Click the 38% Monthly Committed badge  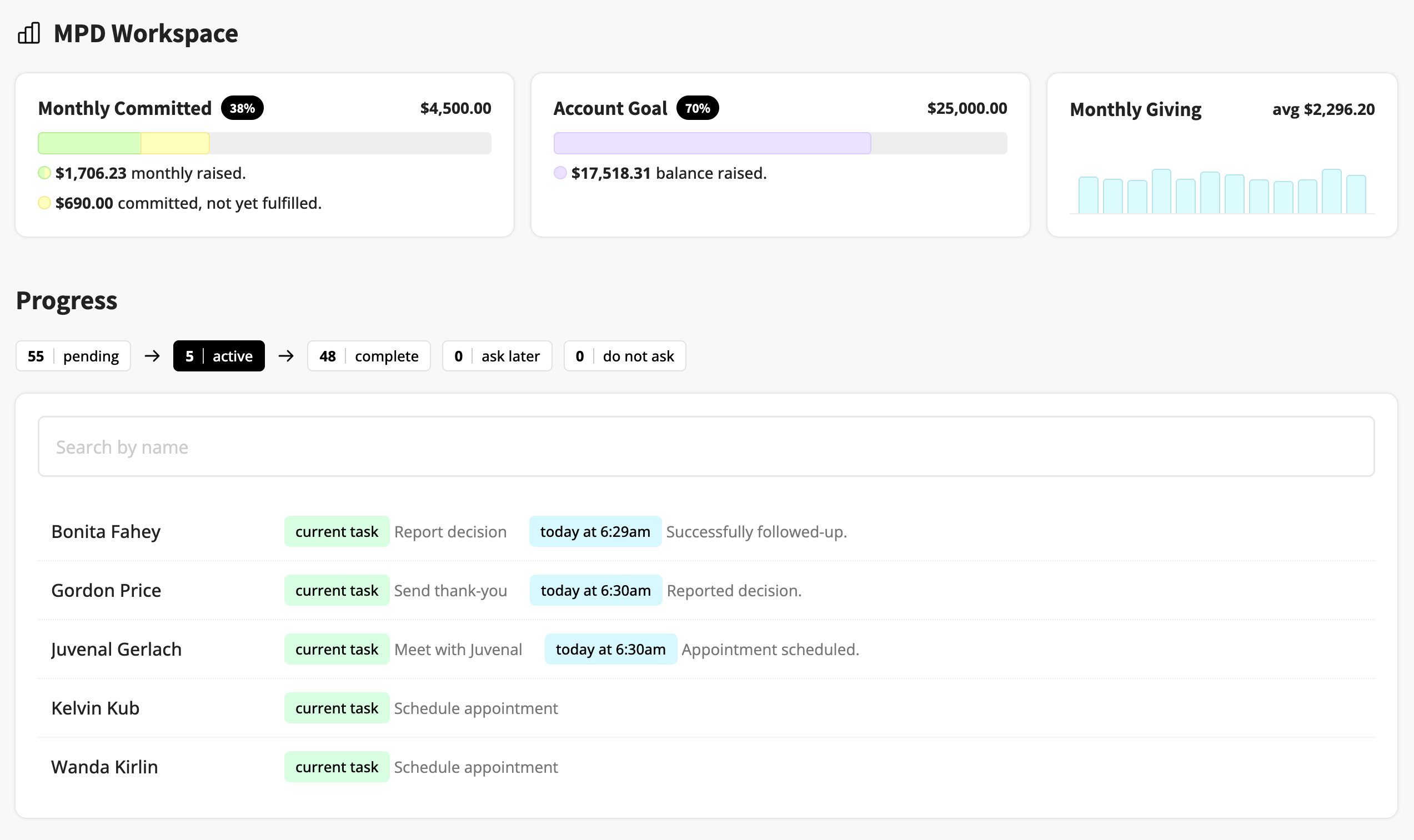click(242, 108)
